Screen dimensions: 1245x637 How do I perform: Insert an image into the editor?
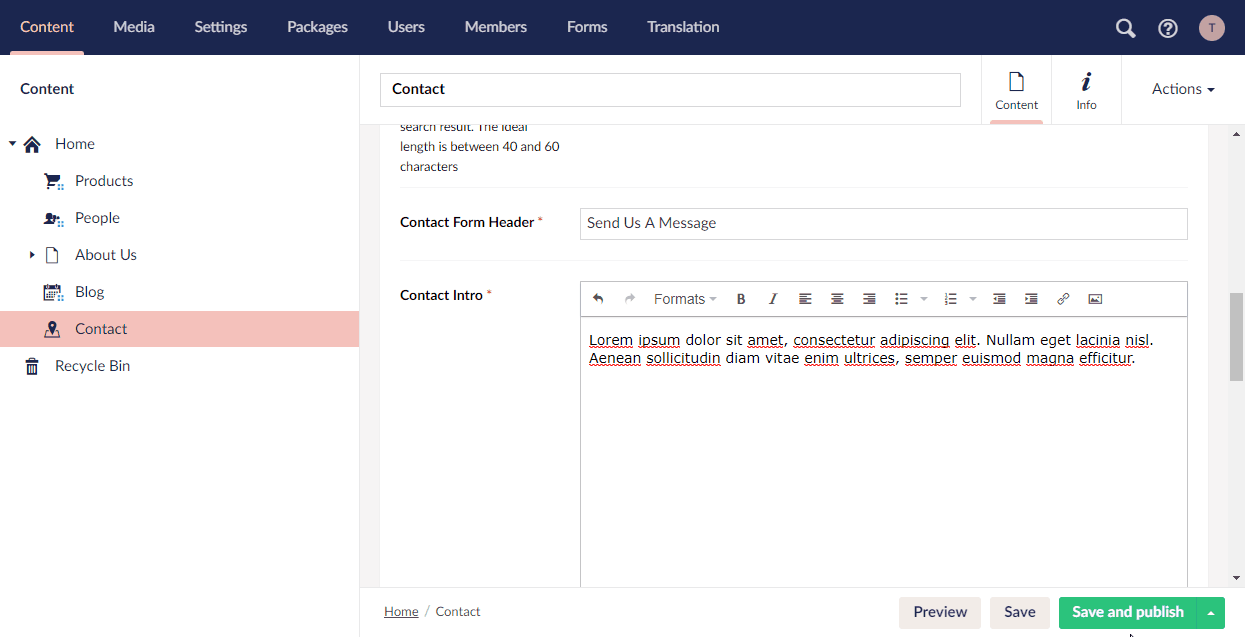(1095, 298)
